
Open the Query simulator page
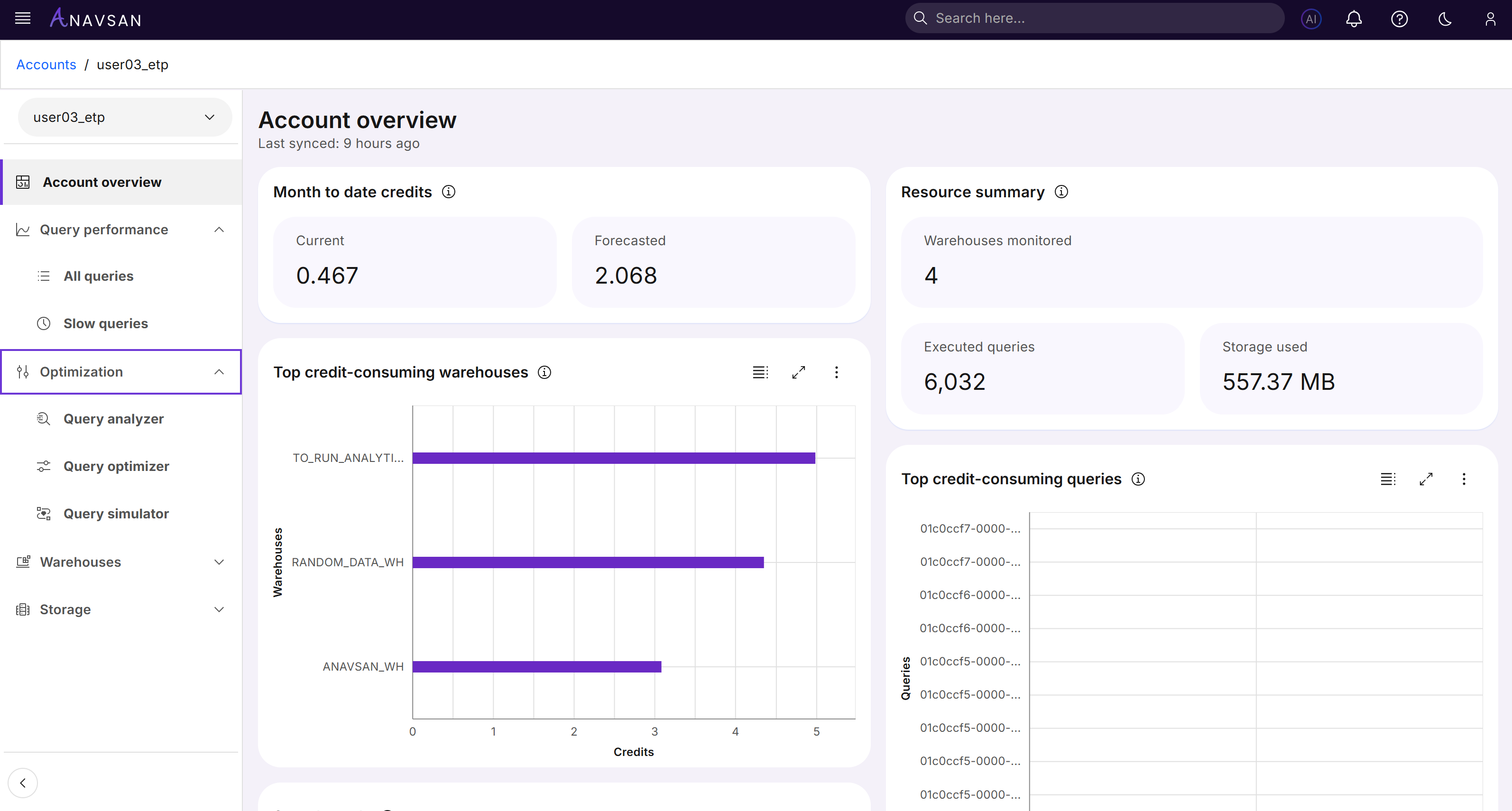116,514
